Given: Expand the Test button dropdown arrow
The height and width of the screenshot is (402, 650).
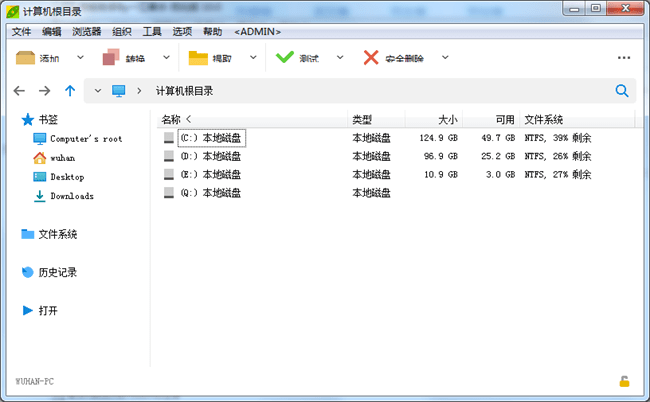Looking at the screenshot, I should 340,58.
